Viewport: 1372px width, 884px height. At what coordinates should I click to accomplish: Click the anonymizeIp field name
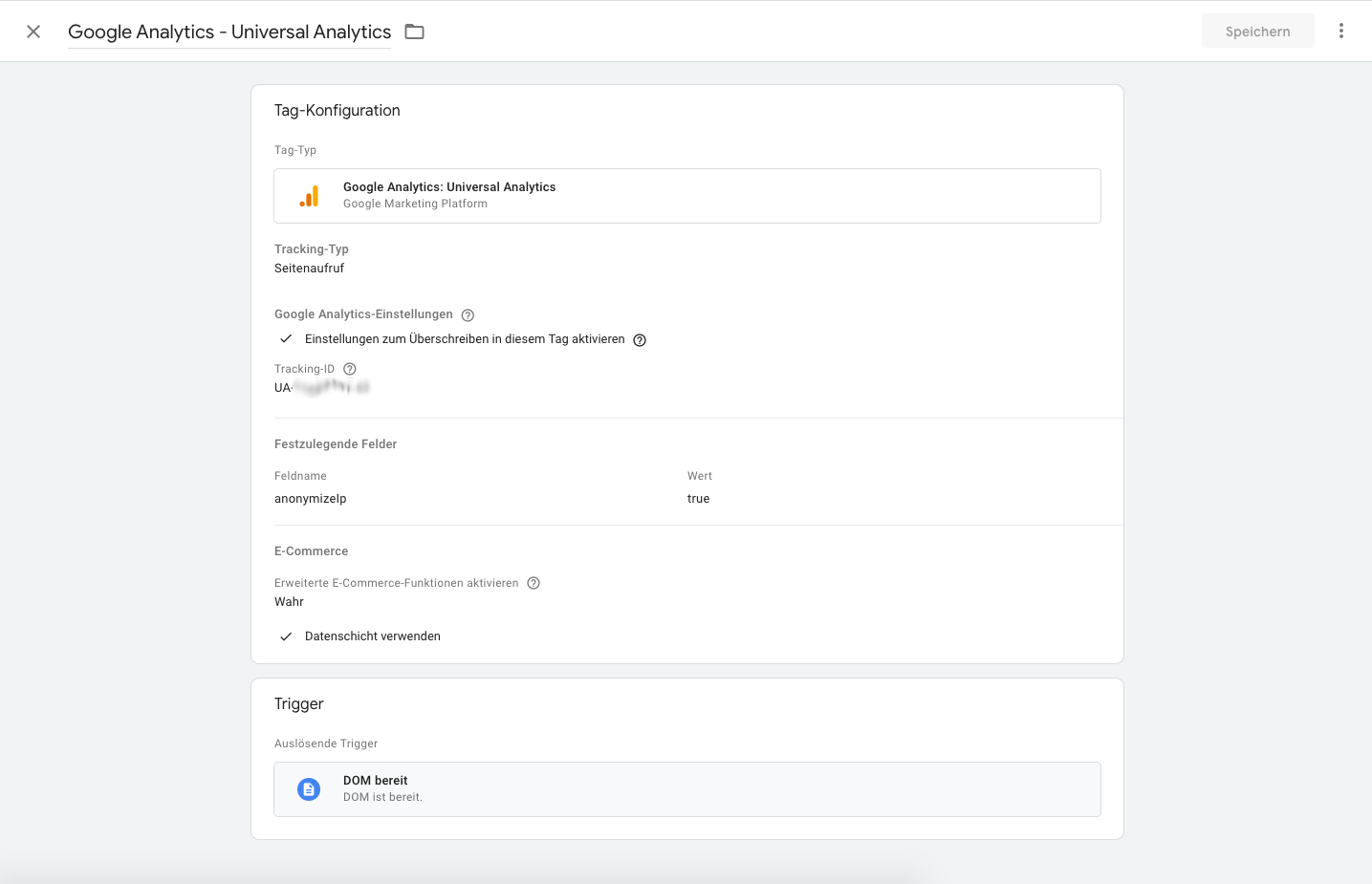[x=311, y=499]
